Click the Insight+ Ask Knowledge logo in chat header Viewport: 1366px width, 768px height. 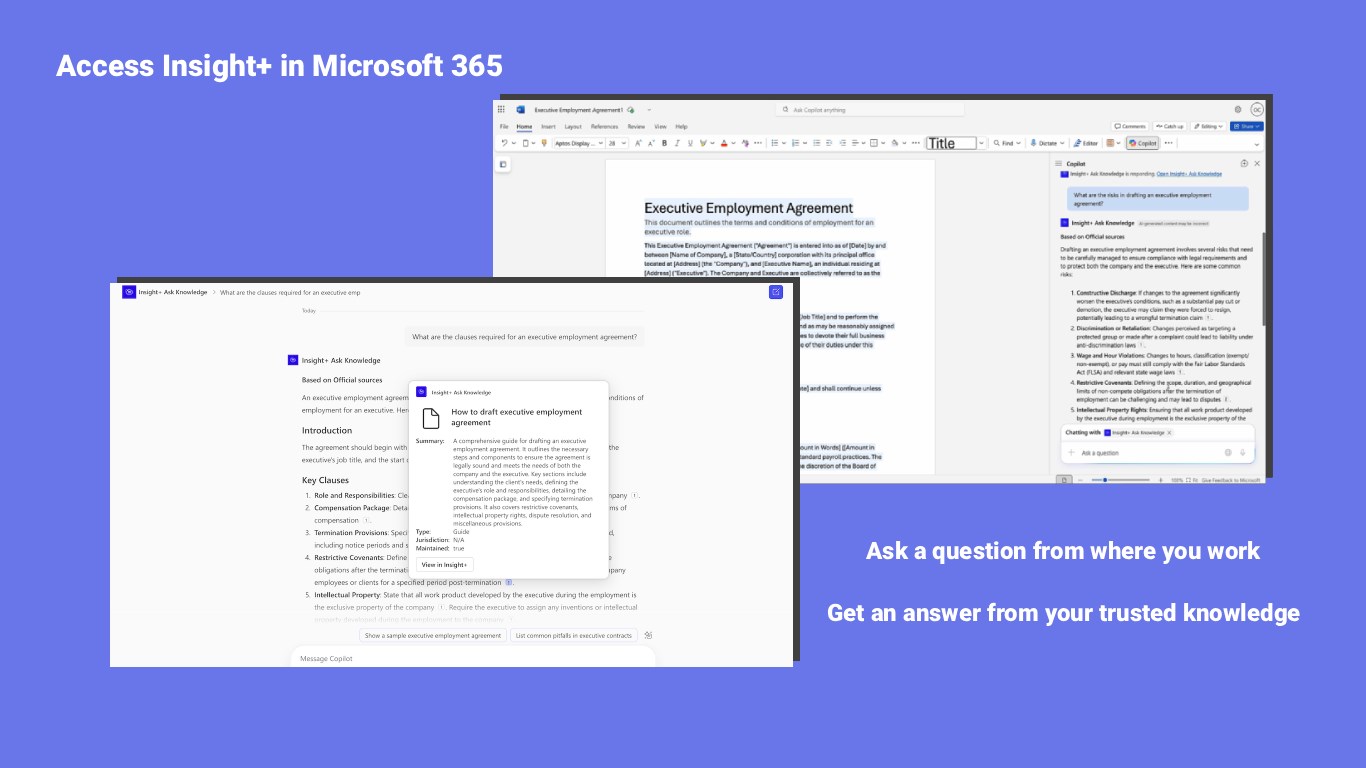point(129,292)
